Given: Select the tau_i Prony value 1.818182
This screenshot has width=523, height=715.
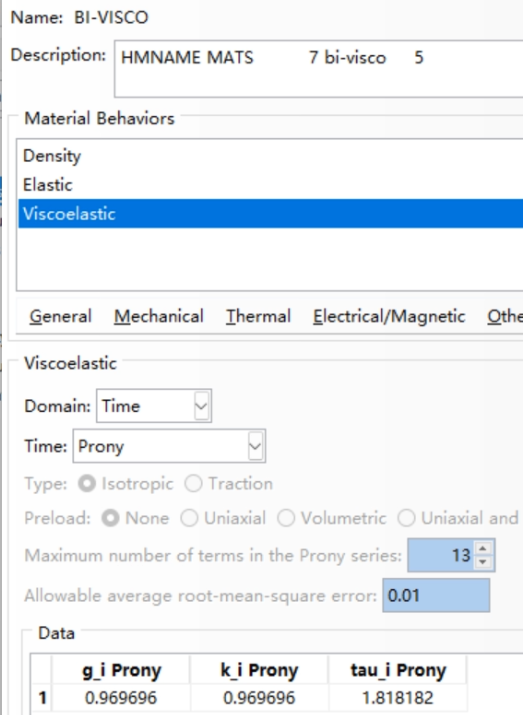Looking at the screenshot, I should pos(397,698).
